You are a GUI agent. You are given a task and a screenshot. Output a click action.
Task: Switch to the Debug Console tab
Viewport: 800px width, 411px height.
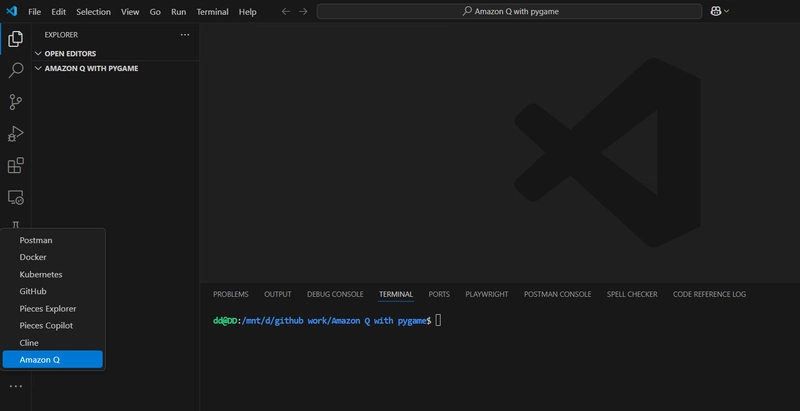point(335,294)
